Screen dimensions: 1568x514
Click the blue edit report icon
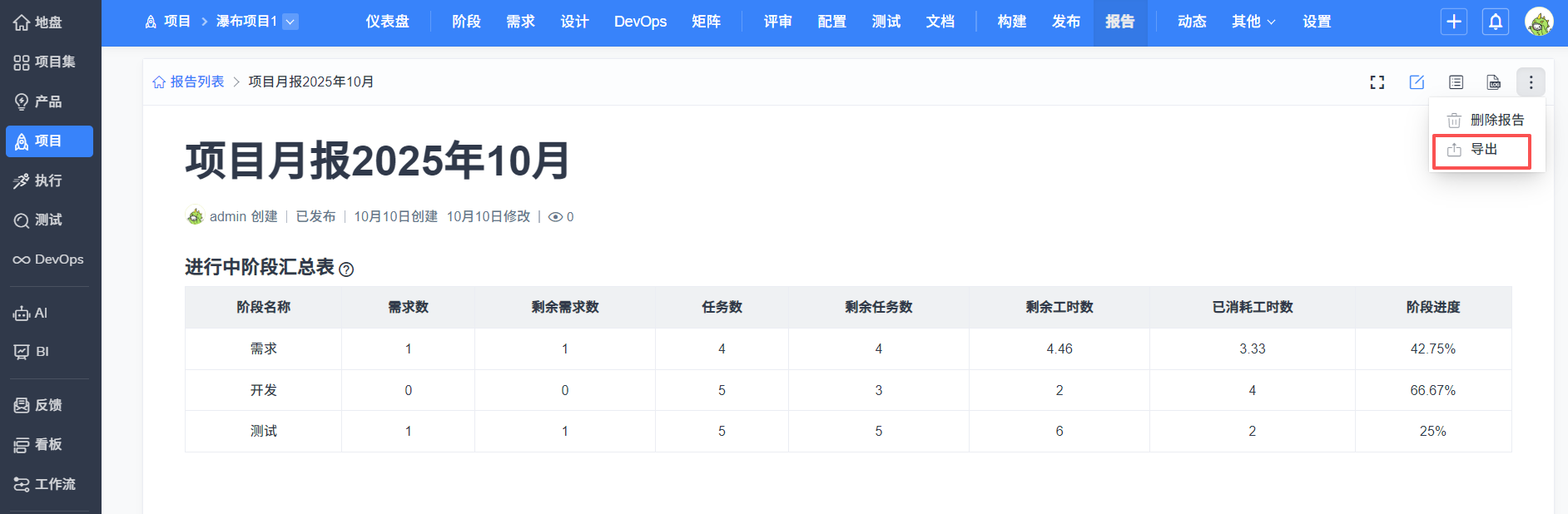pyautogui.click(x=1417, y=82)
